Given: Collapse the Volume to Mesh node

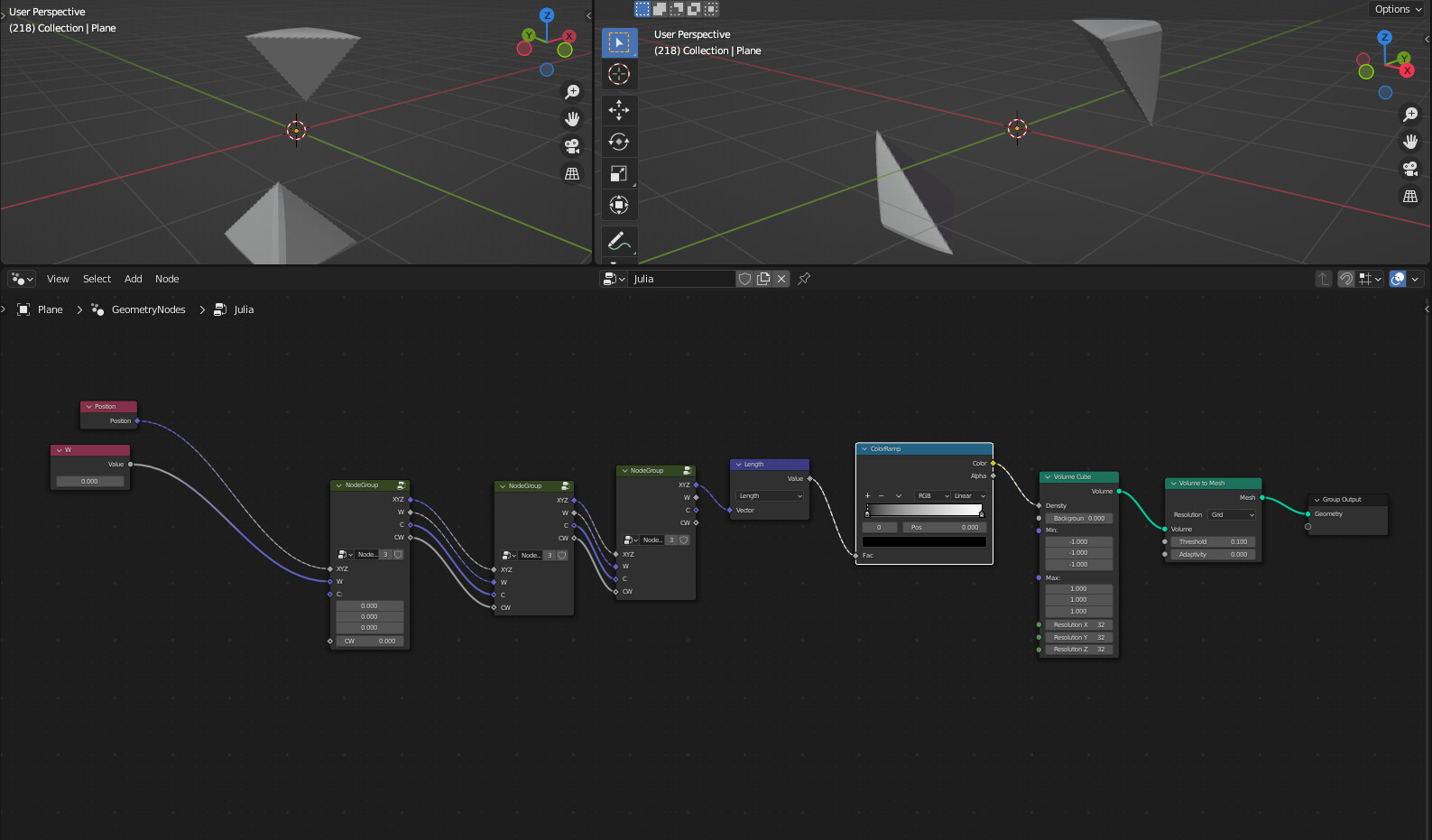Looking at the screenshot, I should tap(1173, 483).
